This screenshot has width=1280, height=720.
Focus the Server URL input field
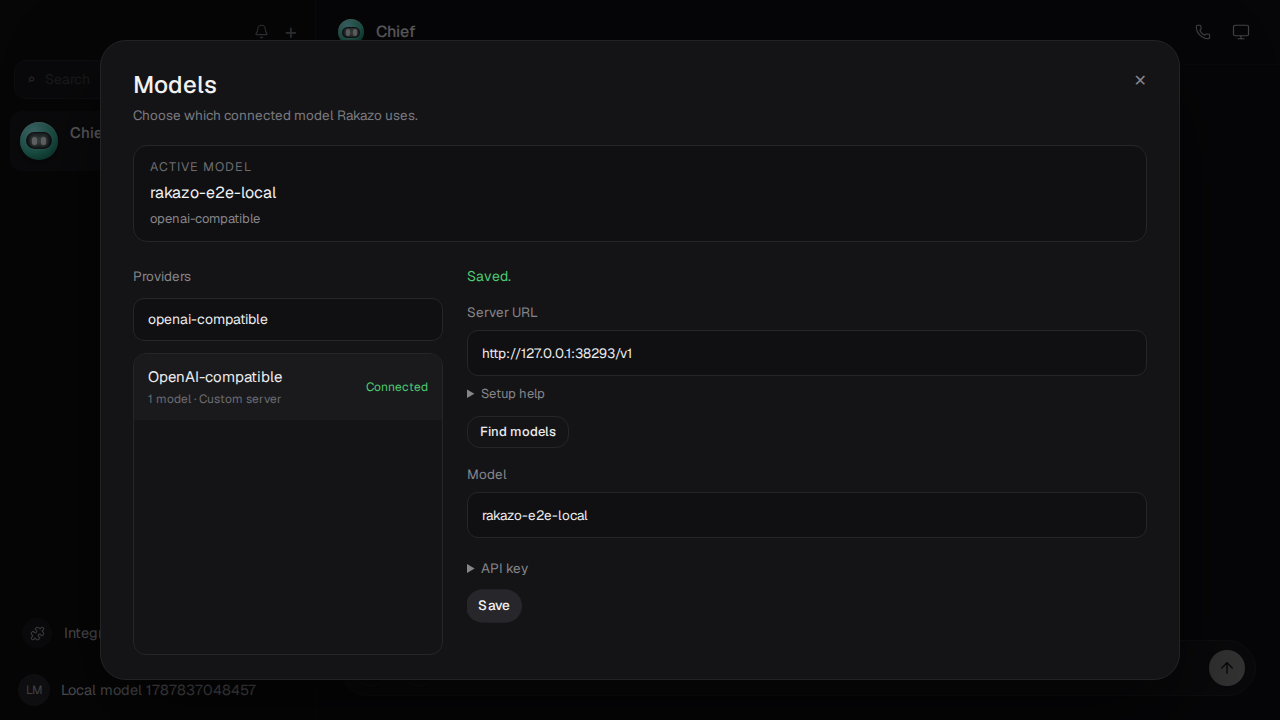[x=806, y=353]
